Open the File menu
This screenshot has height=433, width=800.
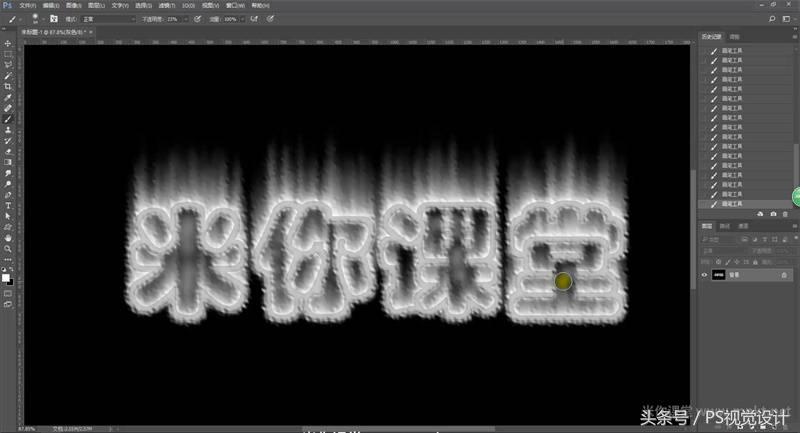tap(28, 5)
